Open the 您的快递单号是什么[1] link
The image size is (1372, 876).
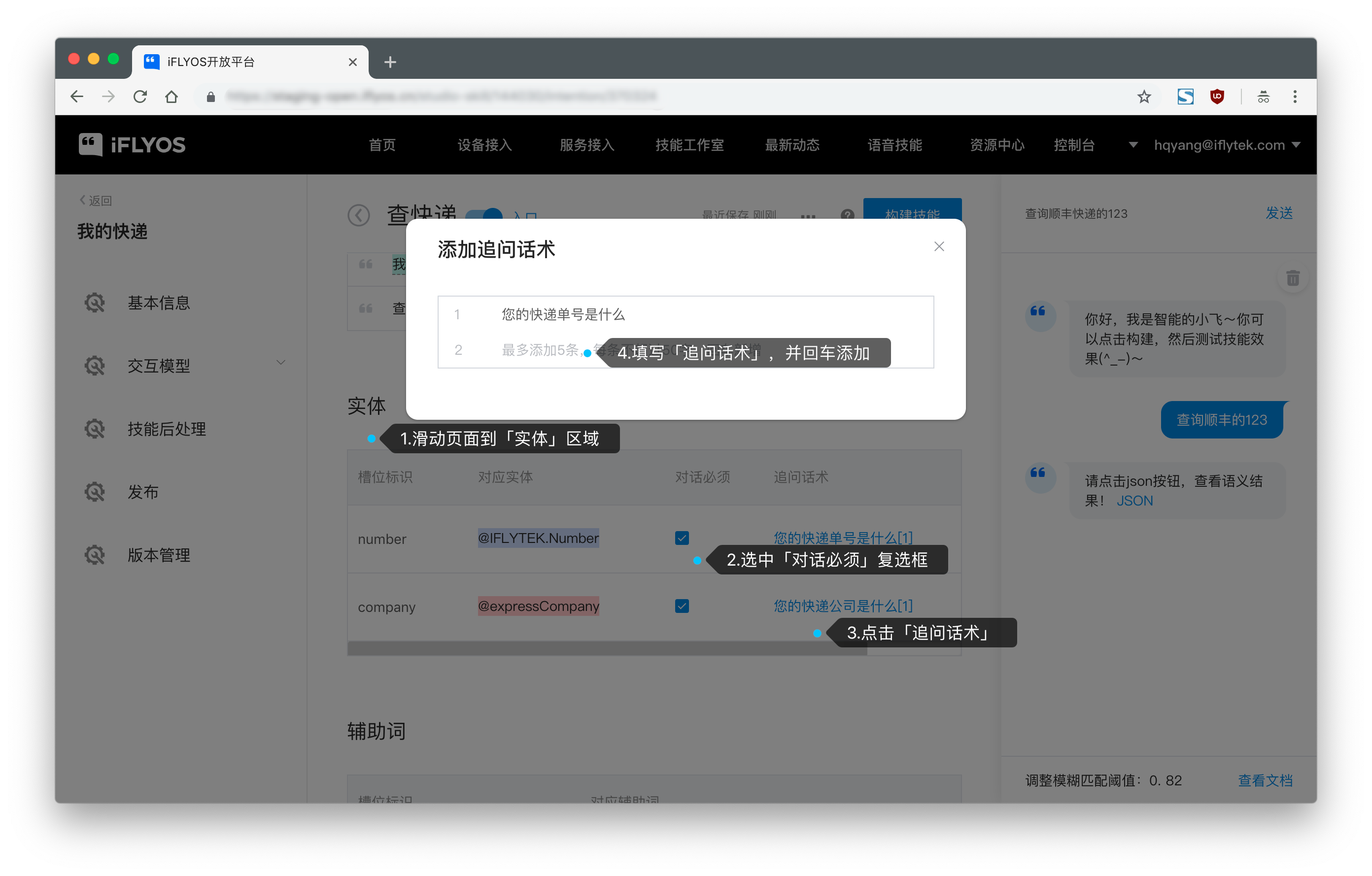(843, 538)
